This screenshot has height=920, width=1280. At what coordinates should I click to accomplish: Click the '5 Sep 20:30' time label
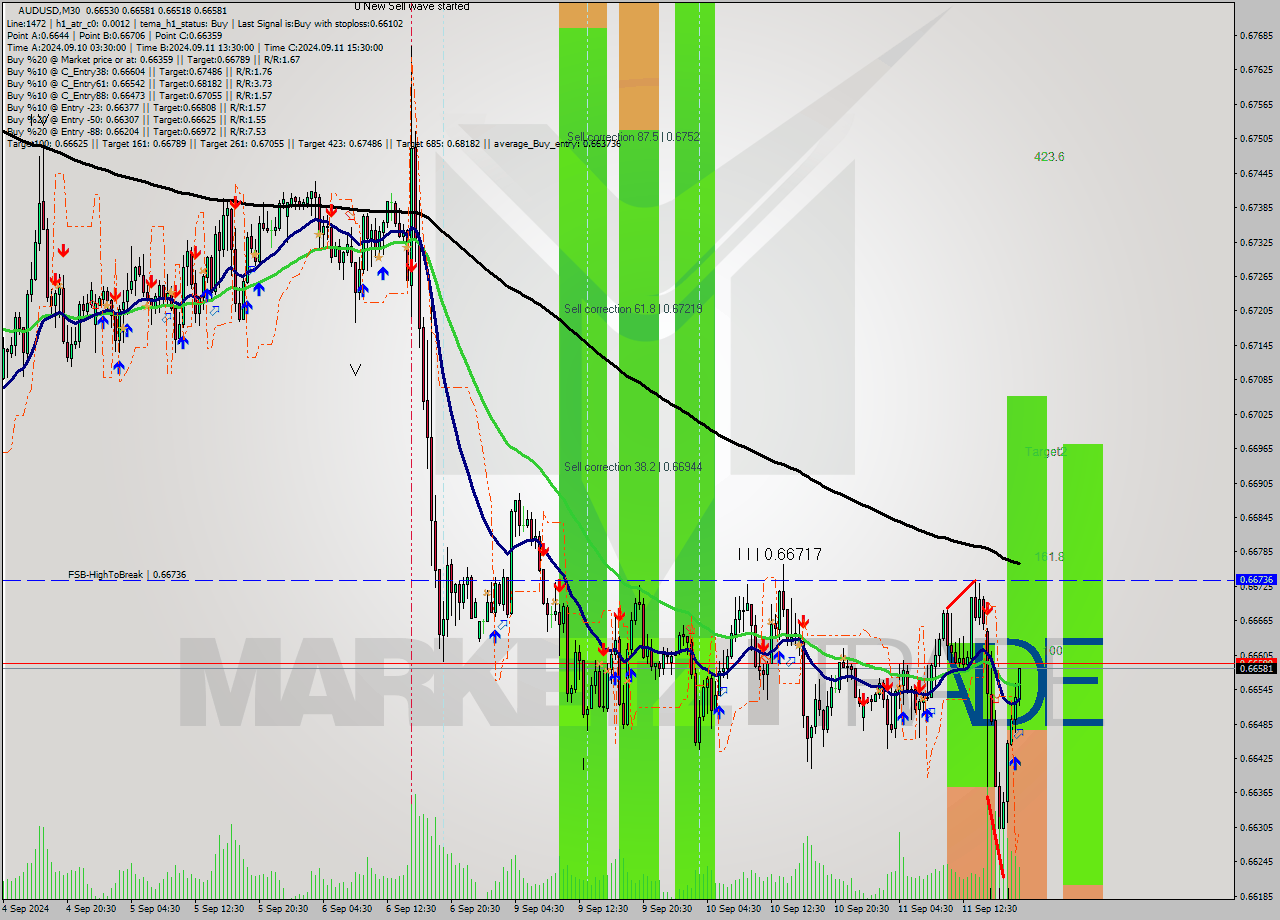282,909
